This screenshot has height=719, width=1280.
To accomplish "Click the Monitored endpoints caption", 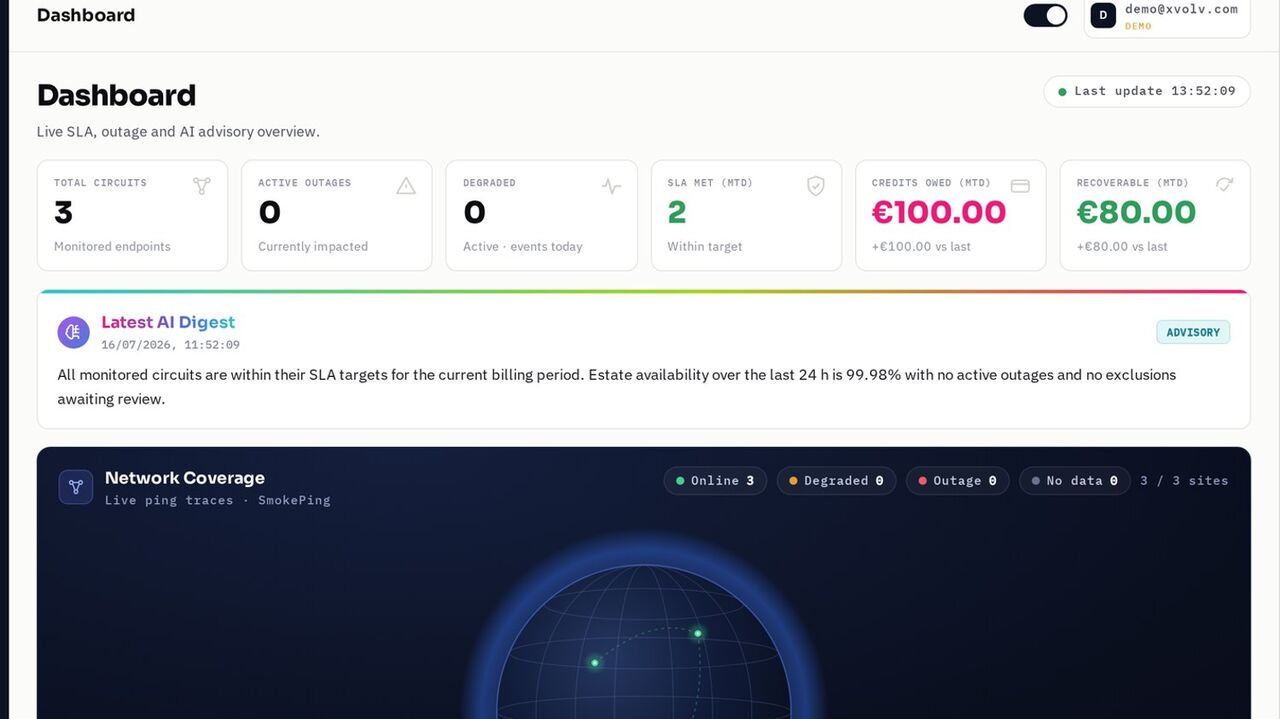I will tap(112, 247).
